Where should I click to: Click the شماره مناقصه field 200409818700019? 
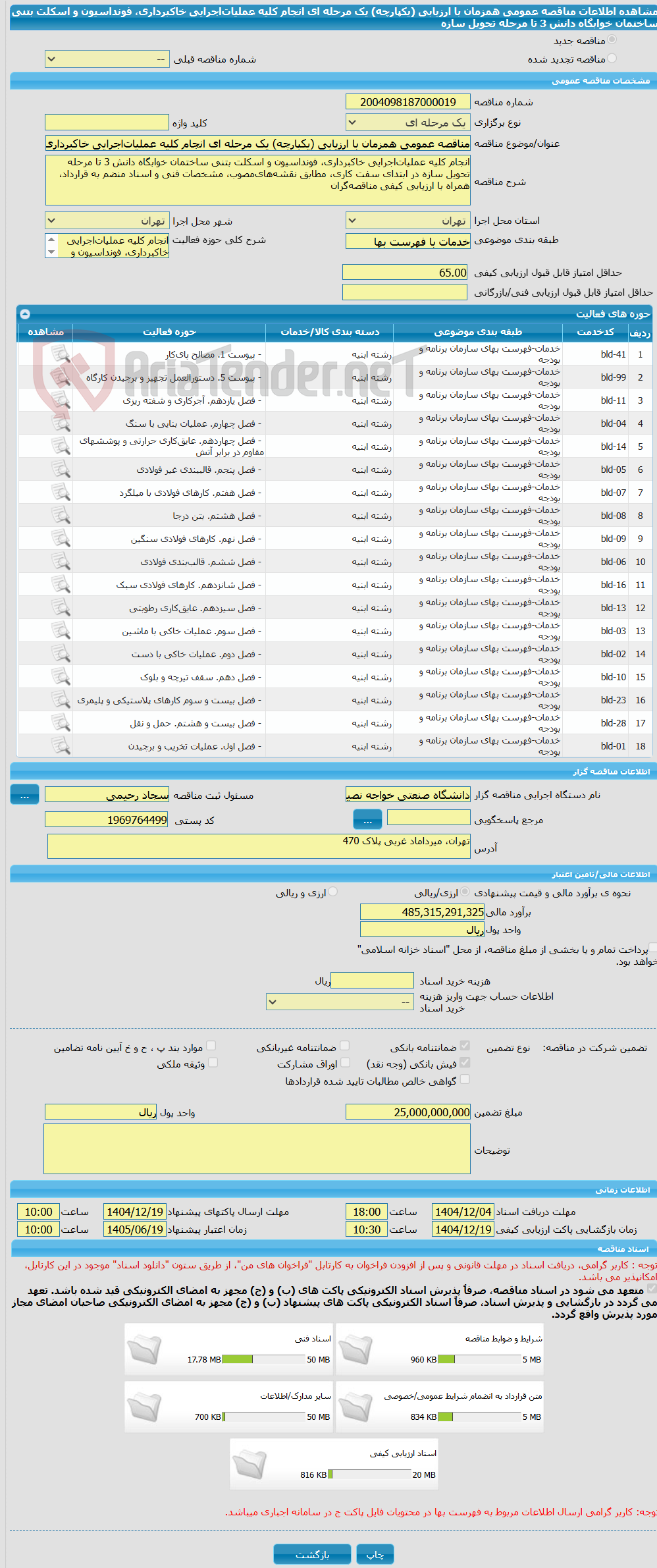click(408, 102)
